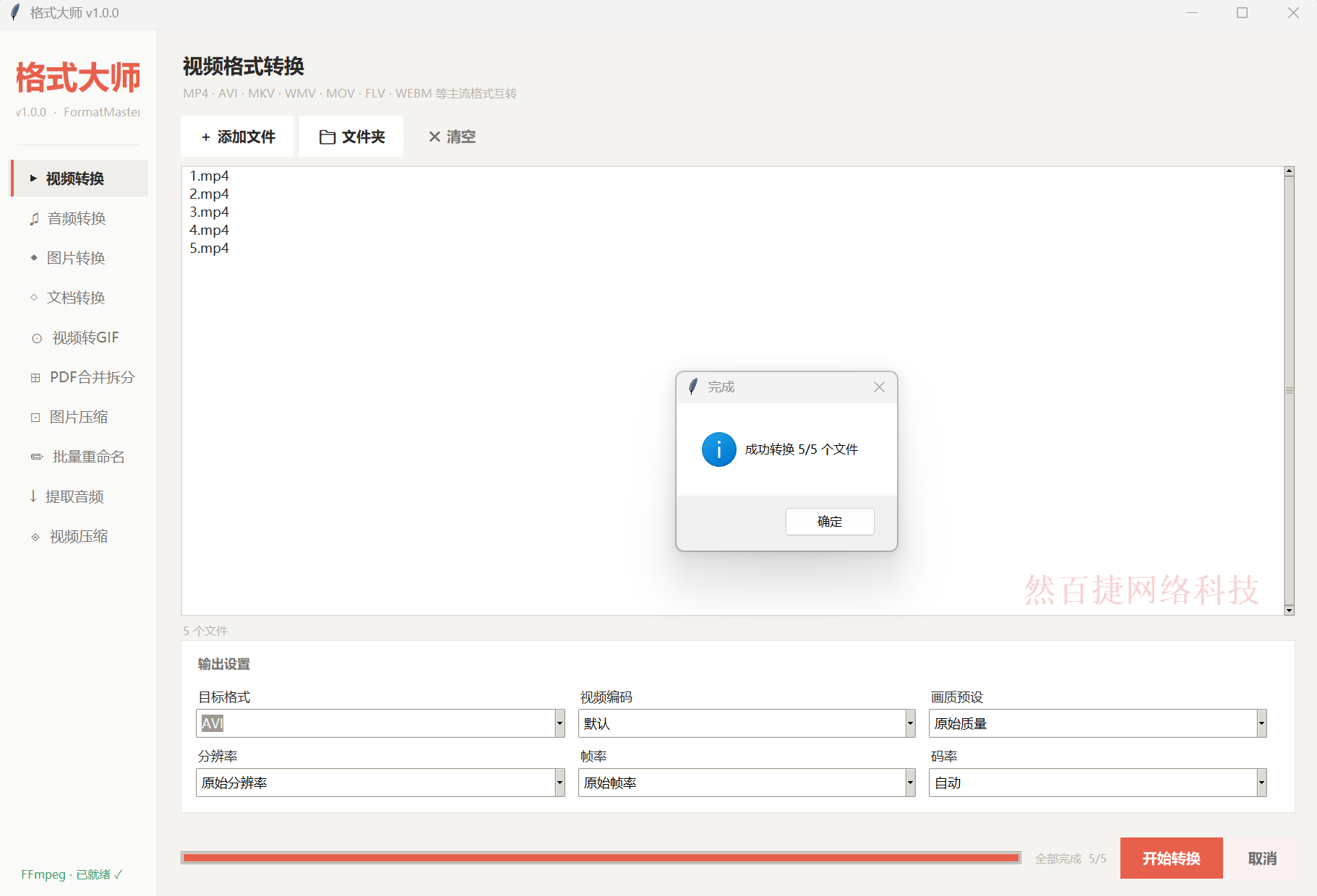Click the clock icon next to 视频转GIF

click(x=37, y=338)
